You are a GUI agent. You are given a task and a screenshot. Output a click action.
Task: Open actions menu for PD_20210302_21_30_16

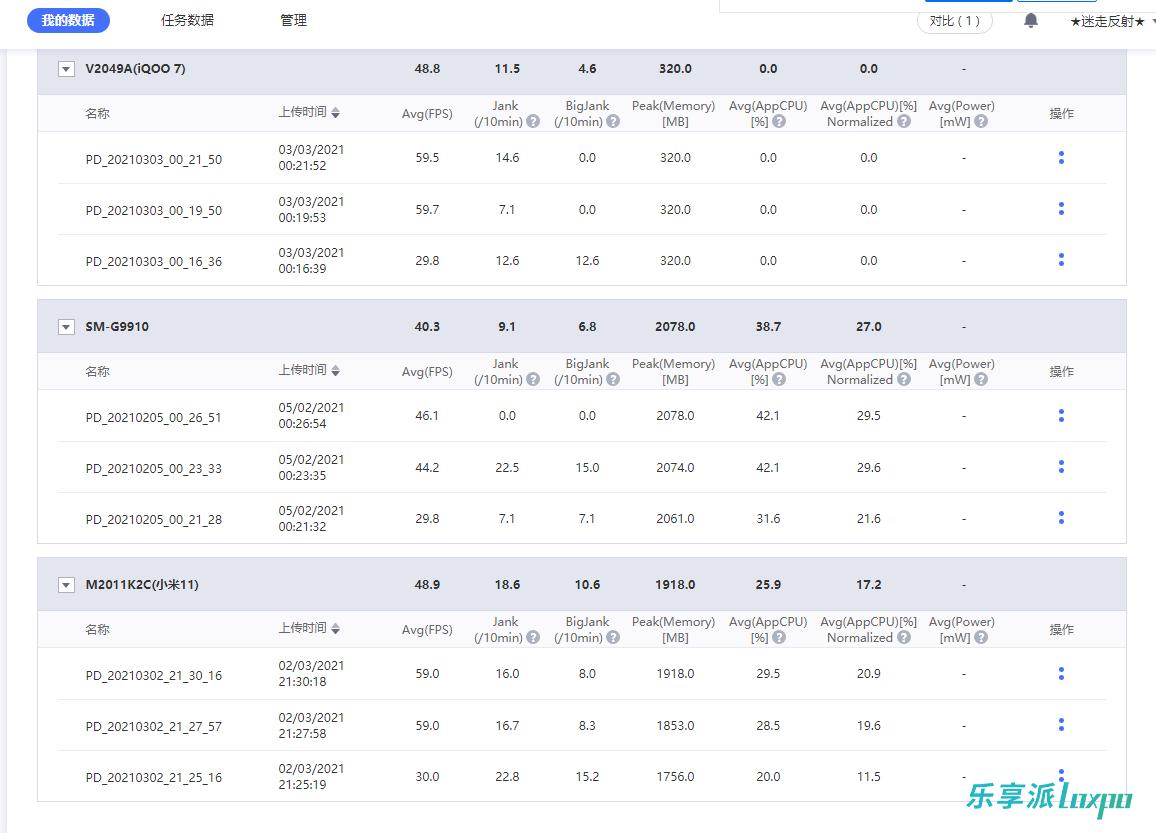point(1061,674)
